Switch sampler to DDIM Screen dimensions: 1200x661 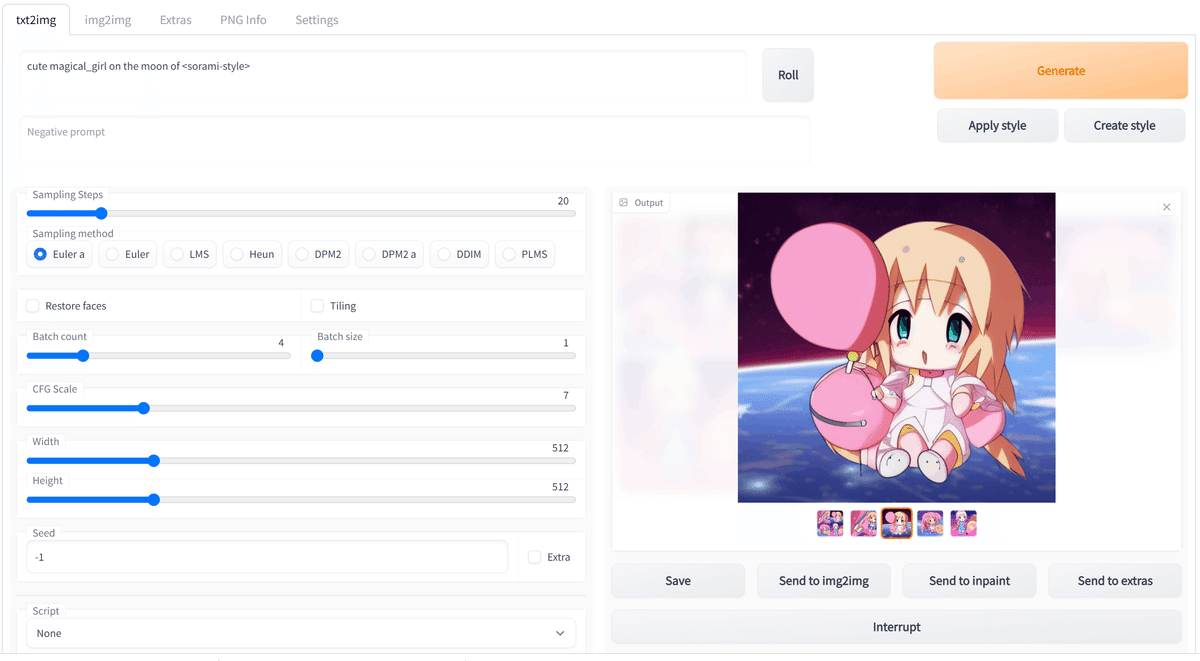click(460, 254)
